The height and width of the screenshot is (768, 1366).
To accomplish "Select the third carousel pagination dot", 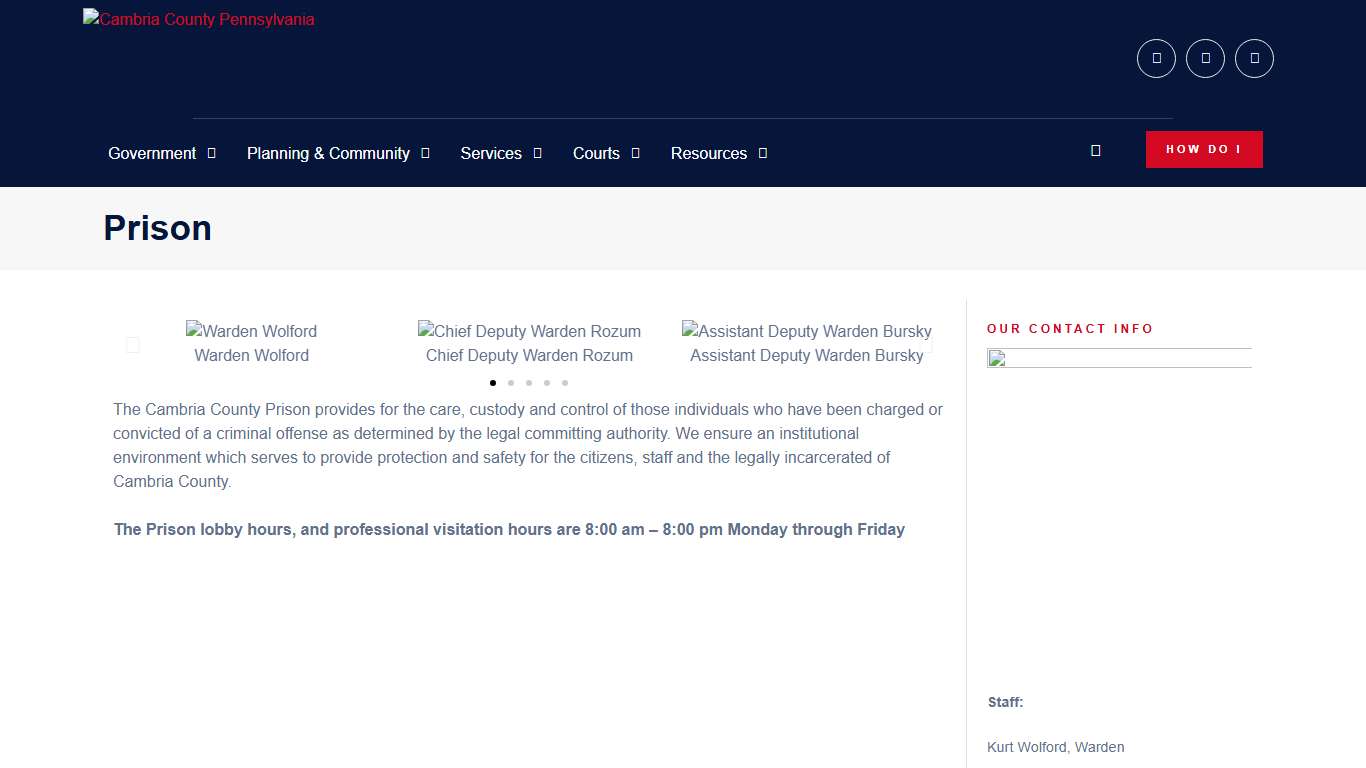I will coord(529,383).
